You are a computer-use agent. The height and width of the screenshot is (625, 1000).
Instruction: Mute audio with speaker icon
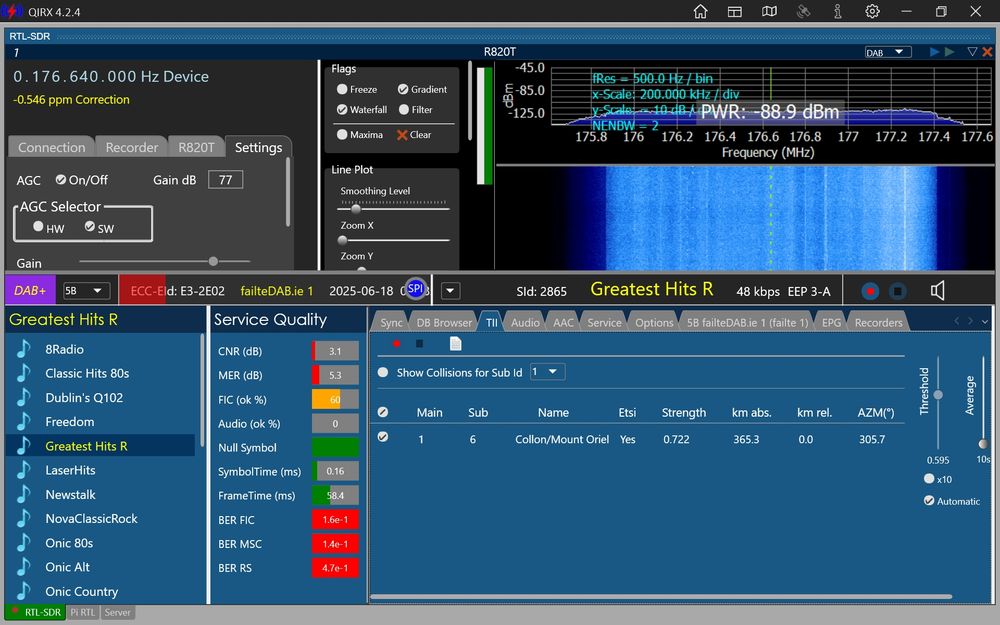937,291
